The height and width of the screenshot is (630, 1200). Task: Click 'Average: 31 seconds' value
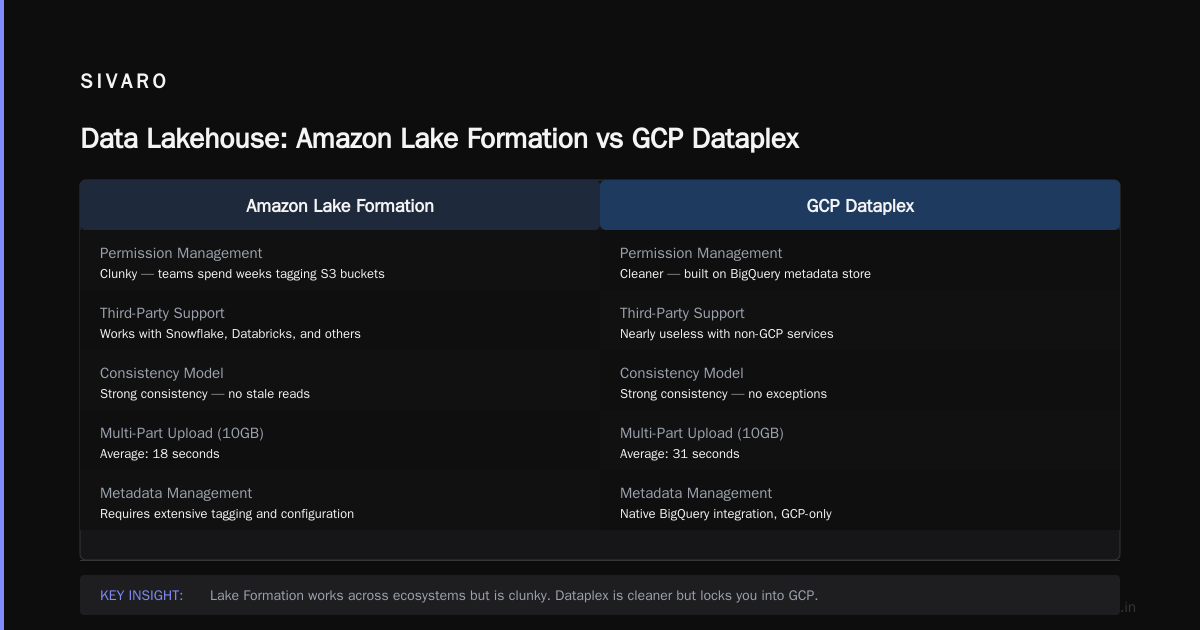pyautogui.click(x=680, y=454)
